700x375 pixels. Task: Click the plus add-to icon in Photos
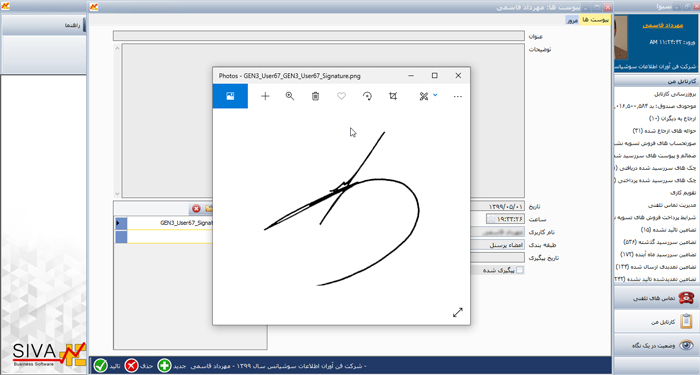tap(265, 96)
